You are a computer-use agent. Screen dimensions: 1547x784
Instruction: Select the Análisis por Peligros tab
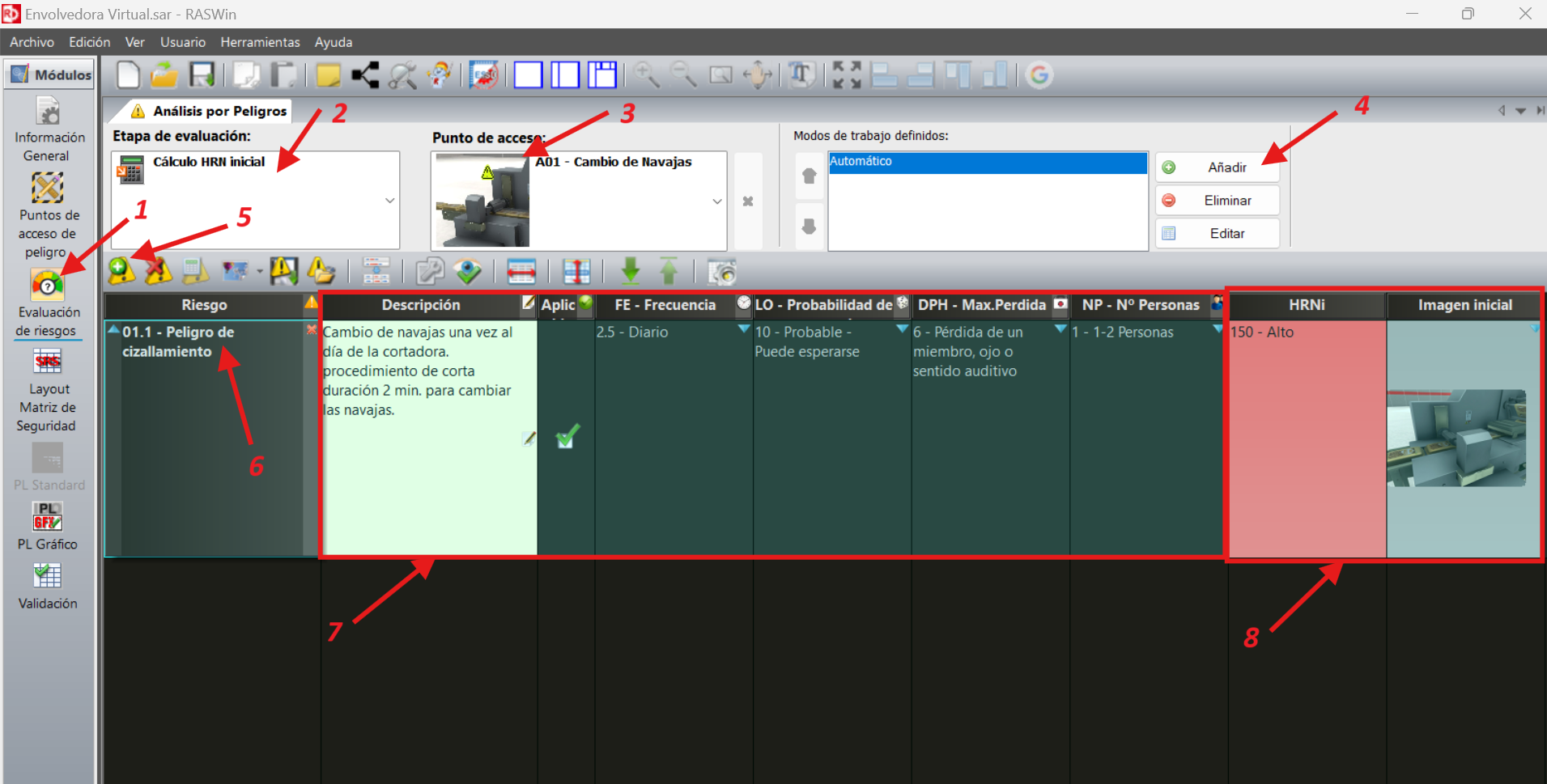(209, 111)
